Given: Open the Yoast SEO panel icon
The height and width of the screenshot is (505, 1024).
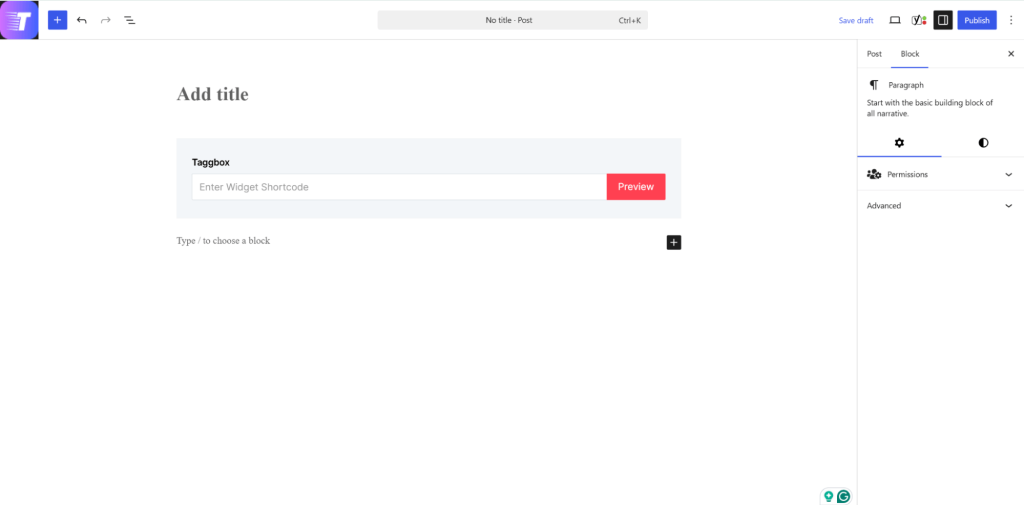Looking at the screenshot, I should (919, 20).
